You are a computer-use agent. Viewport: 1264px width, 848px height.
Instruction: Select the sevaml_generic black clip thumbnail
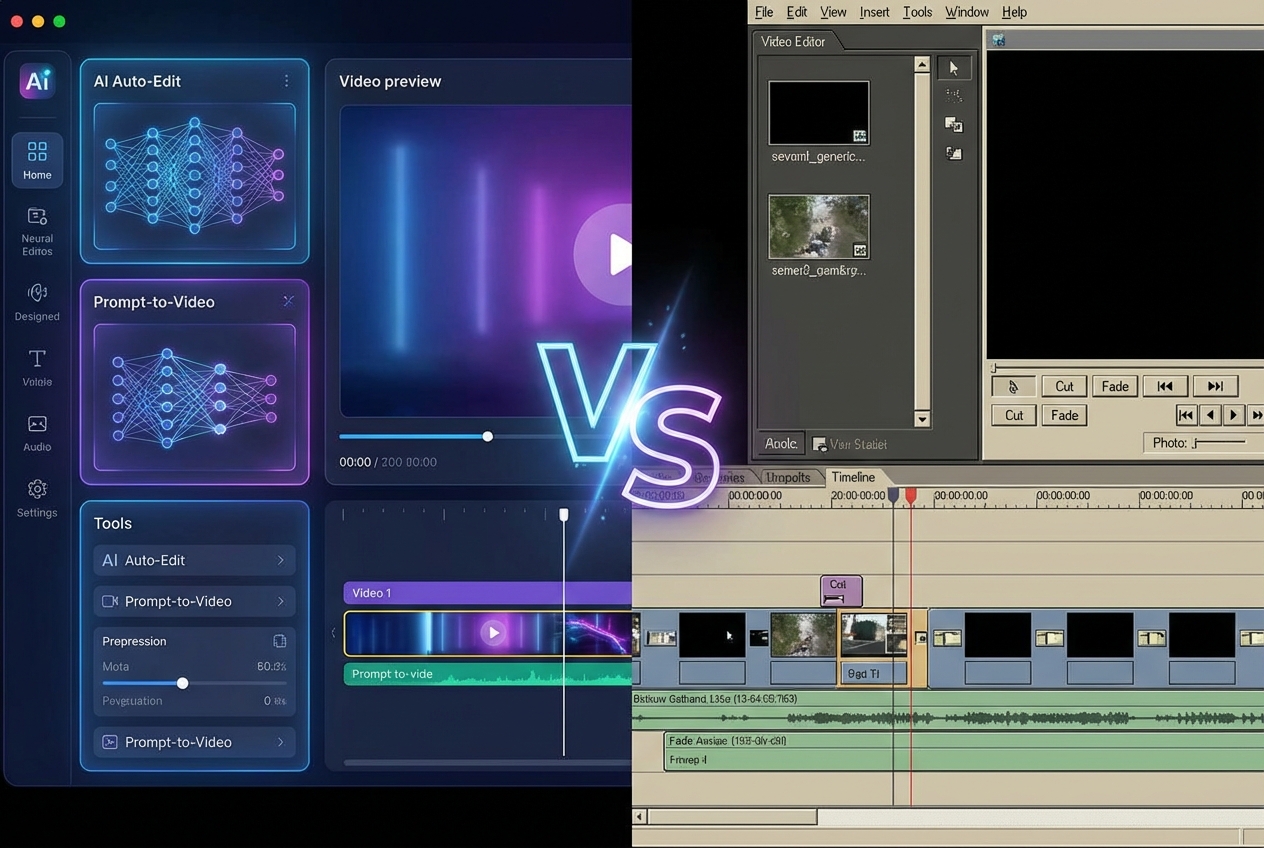click(819, 113)
